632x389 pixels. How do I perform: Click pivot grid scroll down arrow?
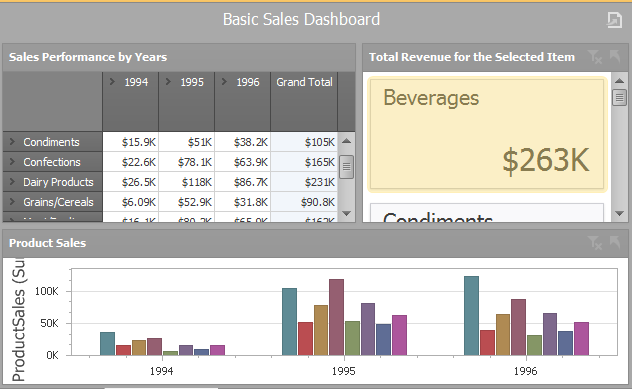(346, 214)
